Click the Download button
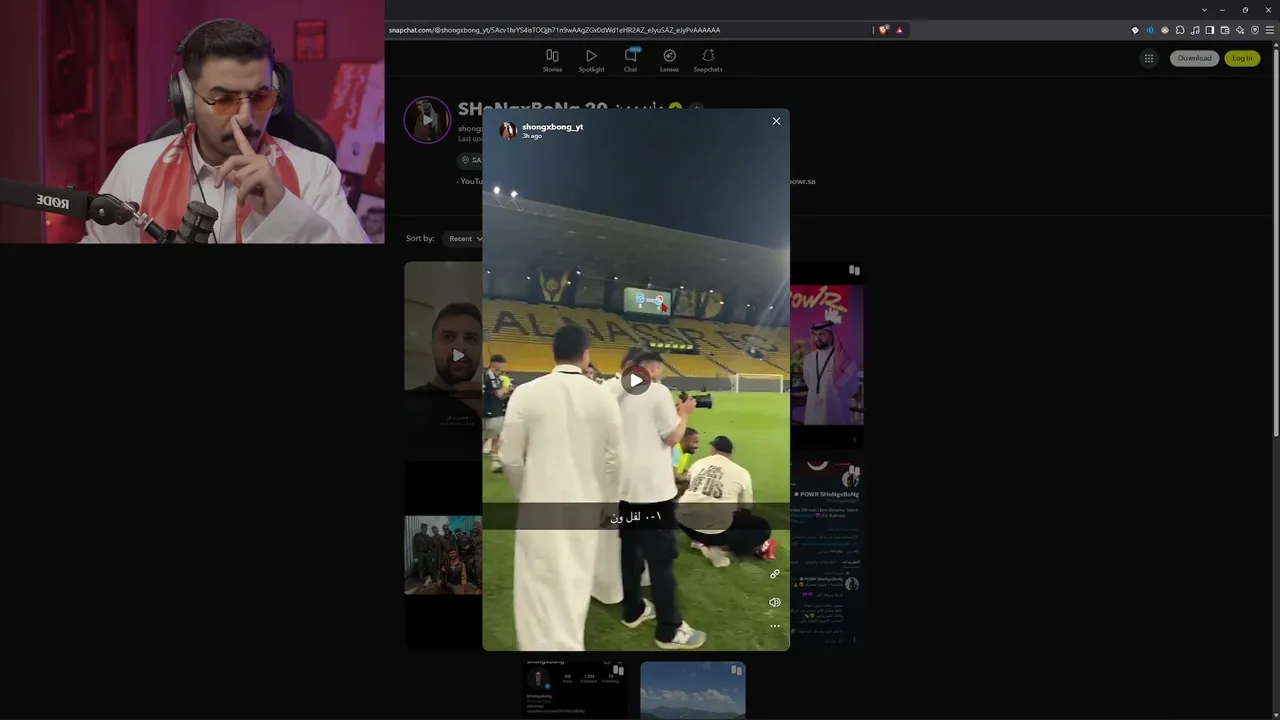Viewport: 1280px width, 720px height. click(1194, 58)
